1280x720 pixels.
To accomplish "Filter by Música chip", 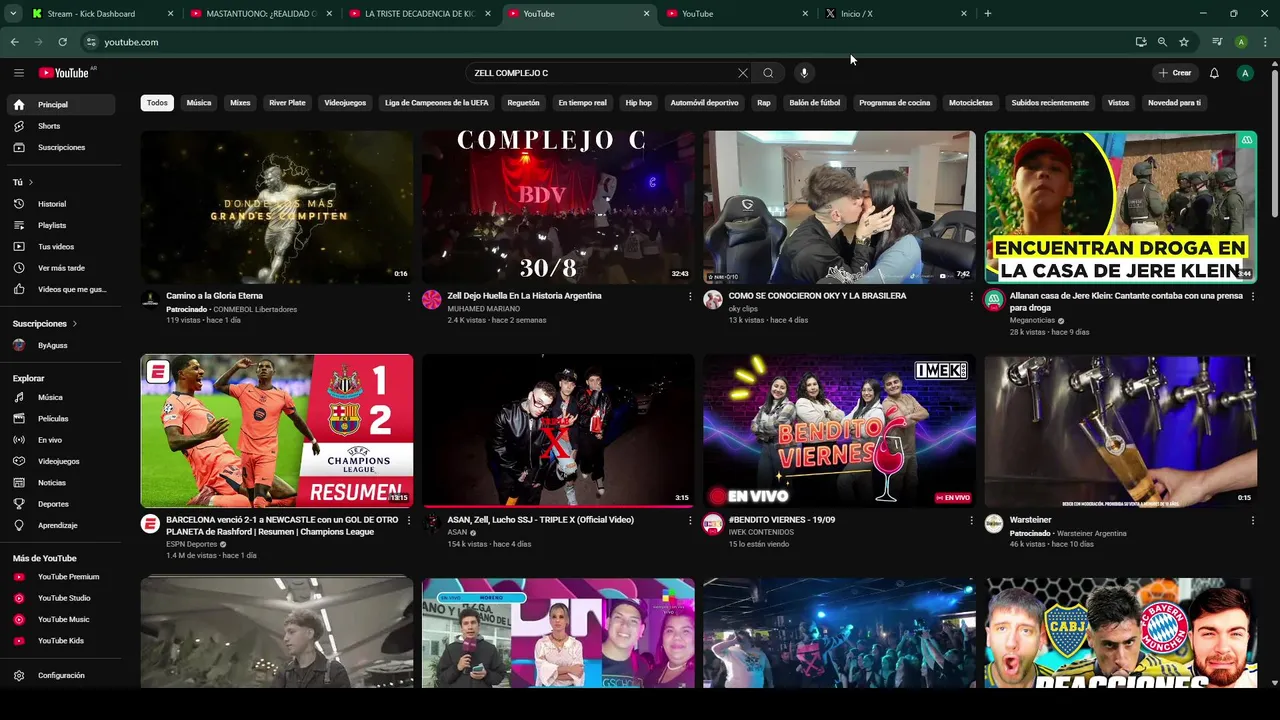I will point(199,103).
